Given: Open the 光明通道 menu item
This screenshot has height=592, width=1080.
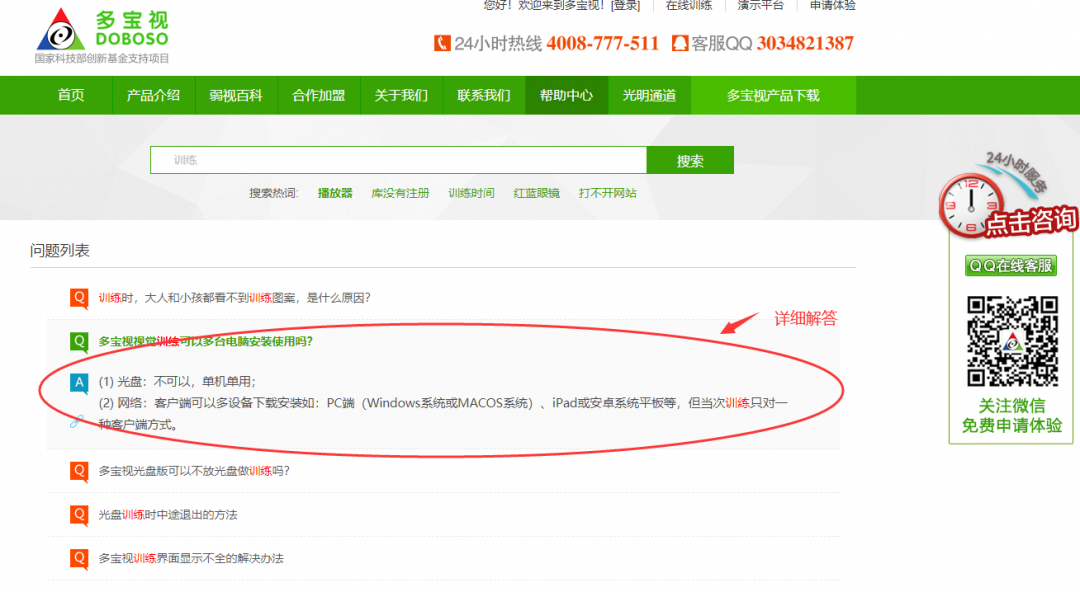Looking at the screenshot, I should (649, 95).
